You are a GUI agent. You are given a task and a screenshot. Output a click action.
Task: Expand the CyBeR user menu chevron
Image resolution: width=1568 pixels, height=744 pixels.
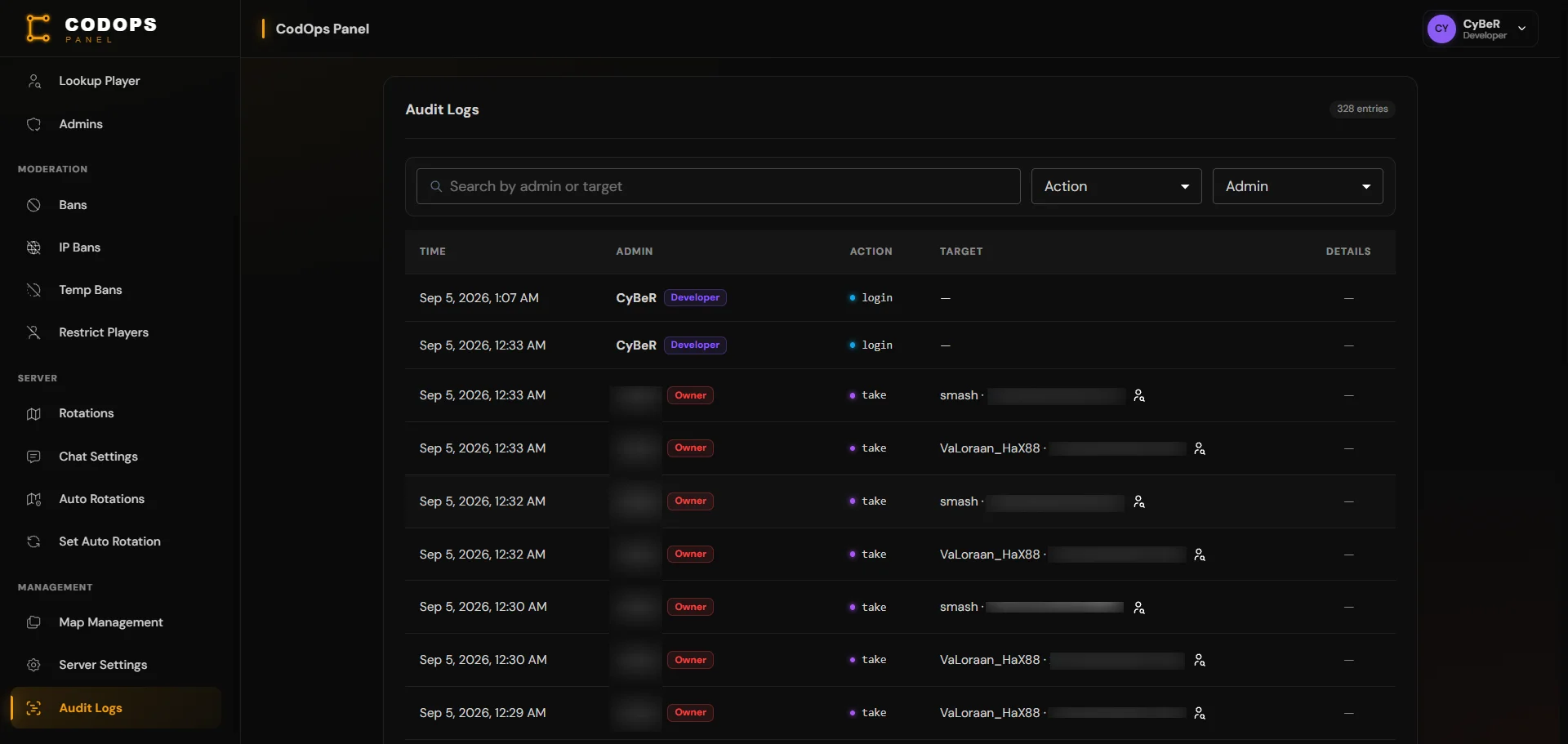pyautogui.click(x=1521, y=29)
